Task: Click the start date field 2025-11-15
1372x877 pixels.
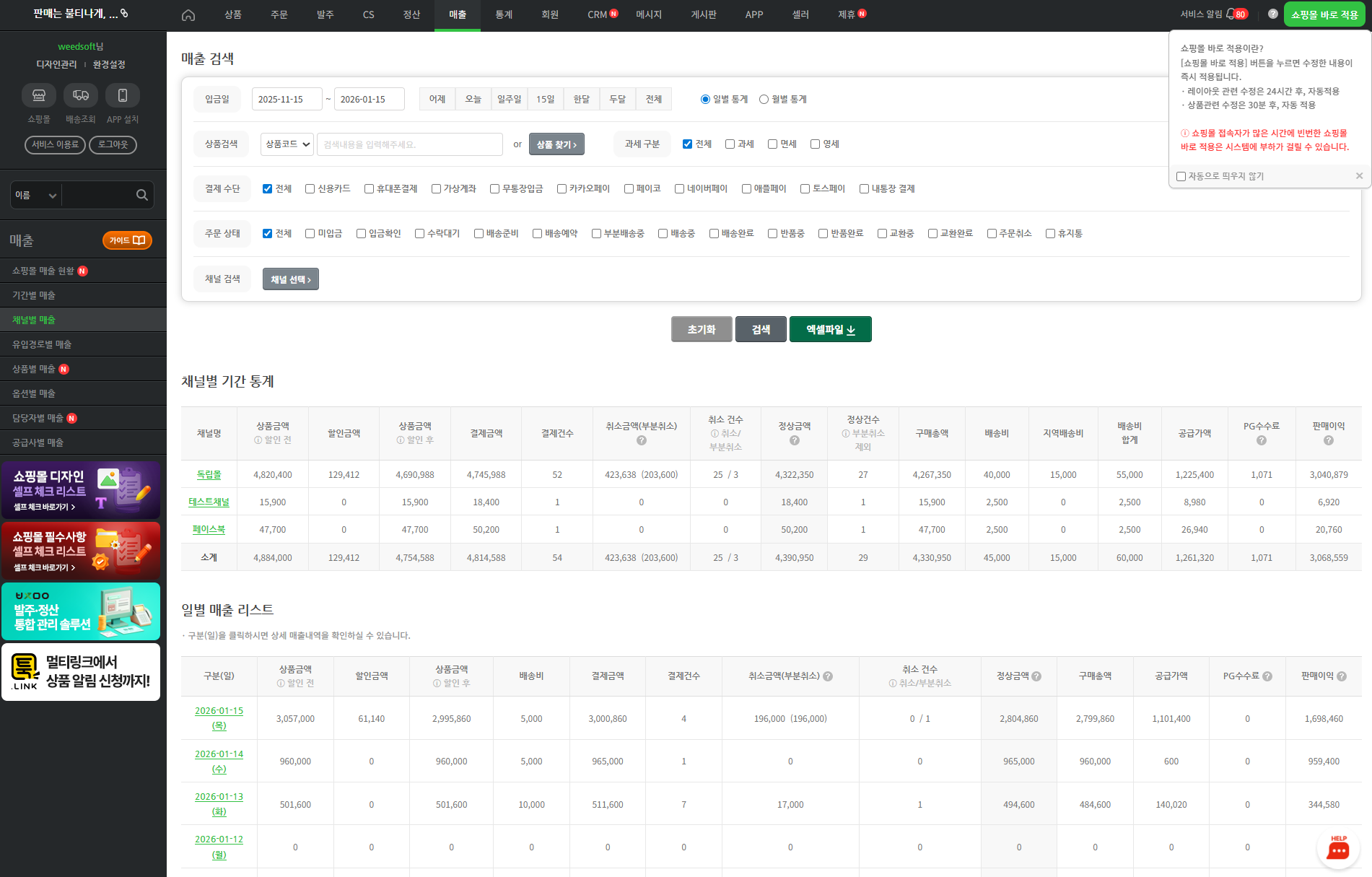Action: click(287, 100)
